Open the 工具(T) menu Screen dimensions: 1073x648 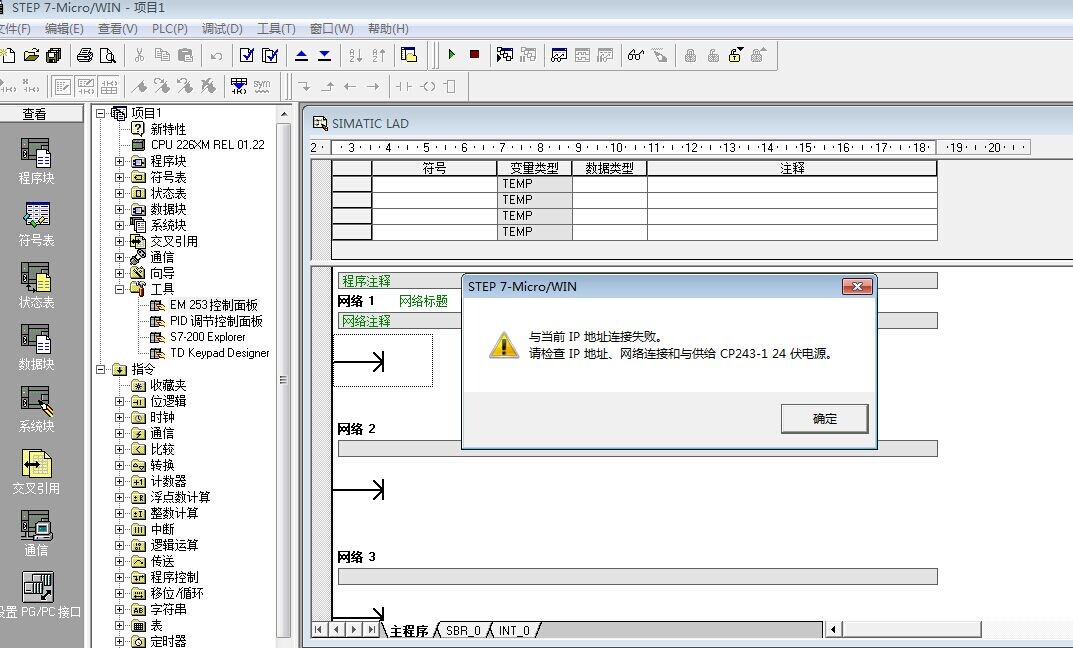(276, 29)
